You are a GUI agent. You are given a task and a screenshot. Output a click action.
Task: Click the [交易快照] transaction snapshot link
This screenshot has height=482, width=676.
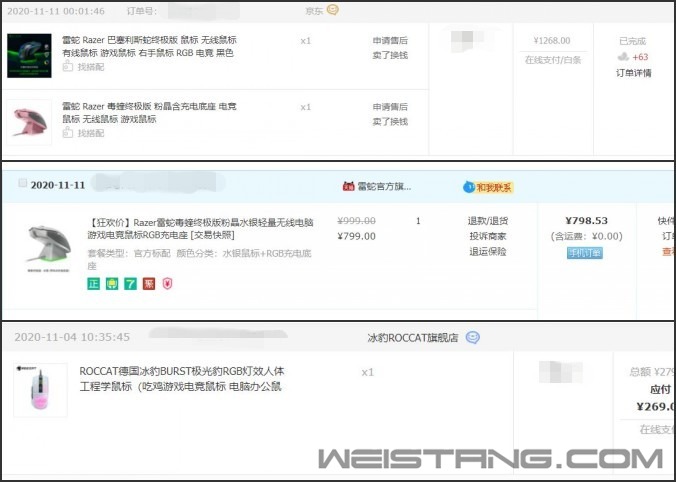click(213, 235)
